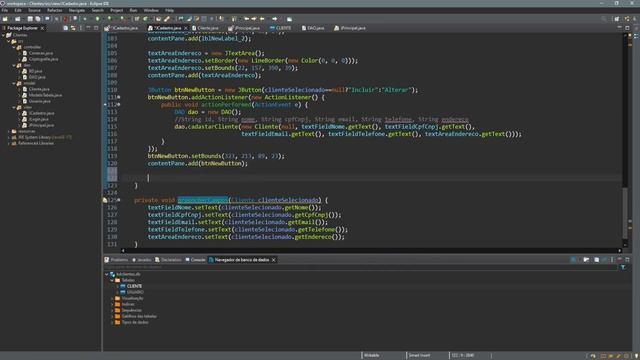The height and width of the screenshot is (360, 640).
Task: Open the Edit menu
Action: coord(18,10)
